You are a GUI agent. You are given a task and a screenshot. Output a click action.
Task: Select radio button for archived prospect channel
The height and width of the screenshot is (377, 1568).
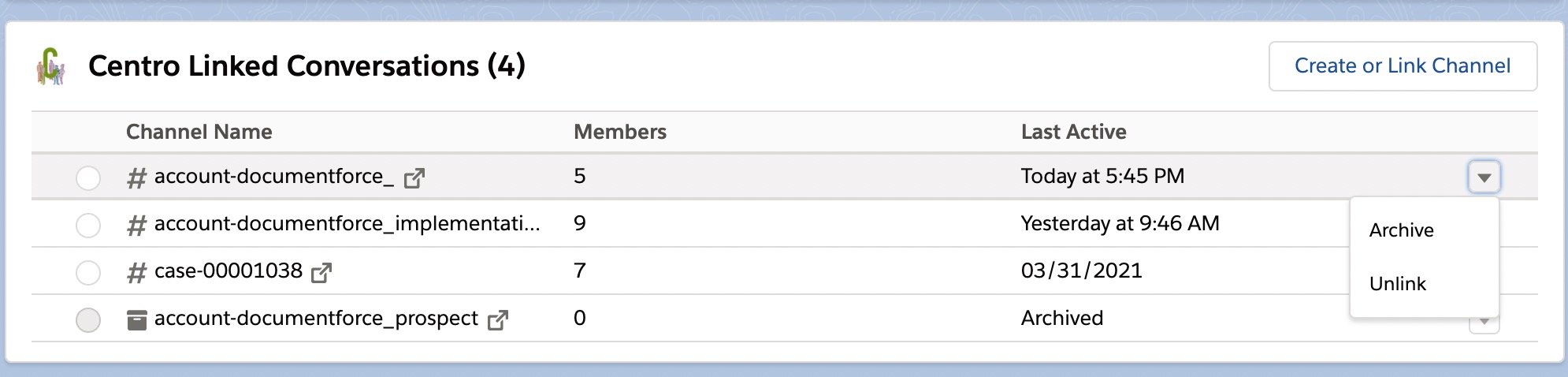click(x=88, y=320)
